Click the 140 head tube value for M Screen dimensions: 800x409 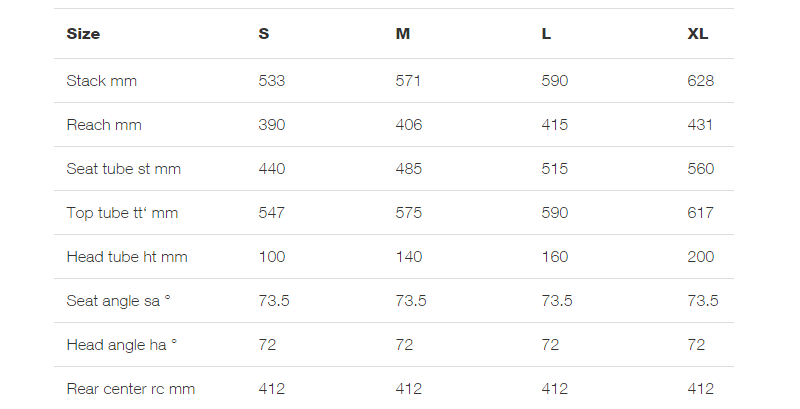(x=409, y=257)
